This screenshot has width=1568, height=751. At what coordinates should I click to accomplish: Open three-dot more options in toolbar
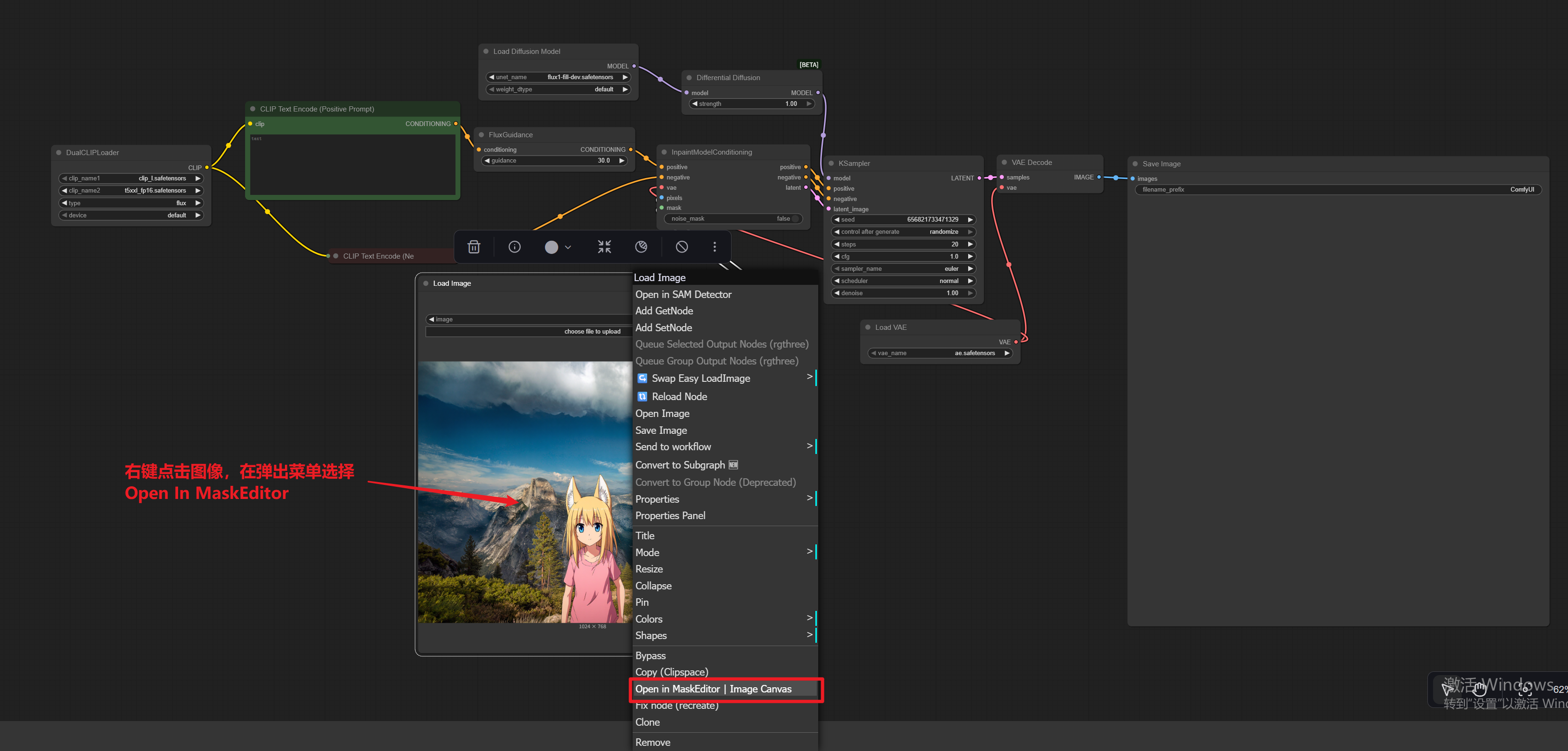click(715, 246)
